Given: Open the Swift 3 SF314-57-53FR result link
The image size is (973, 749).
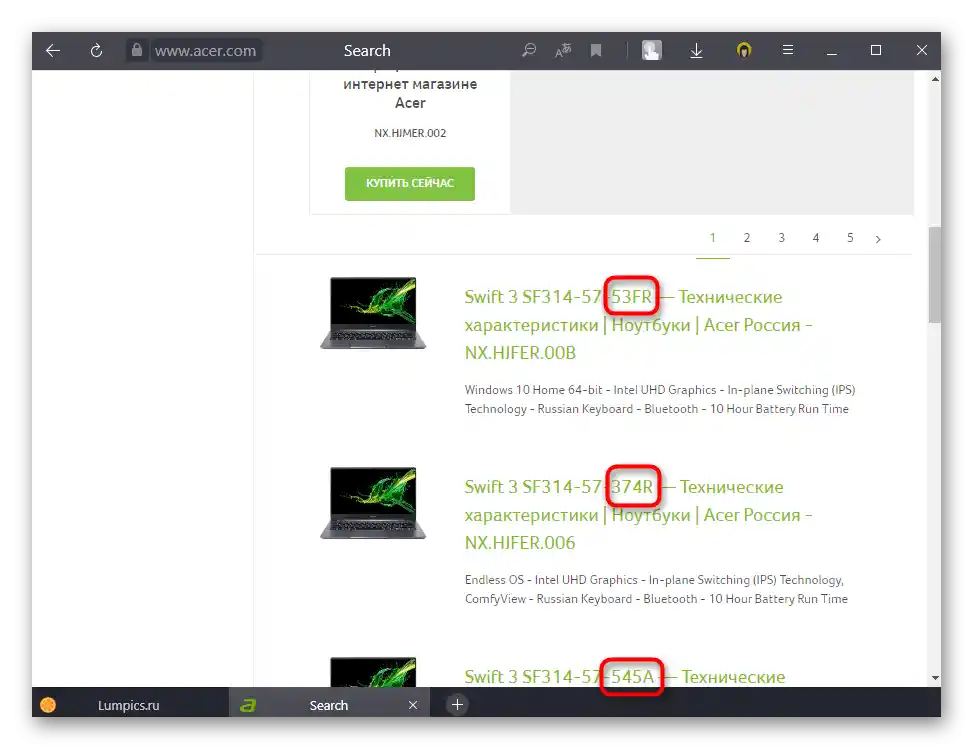Looking at the screenshot, I should click(638, 325).
